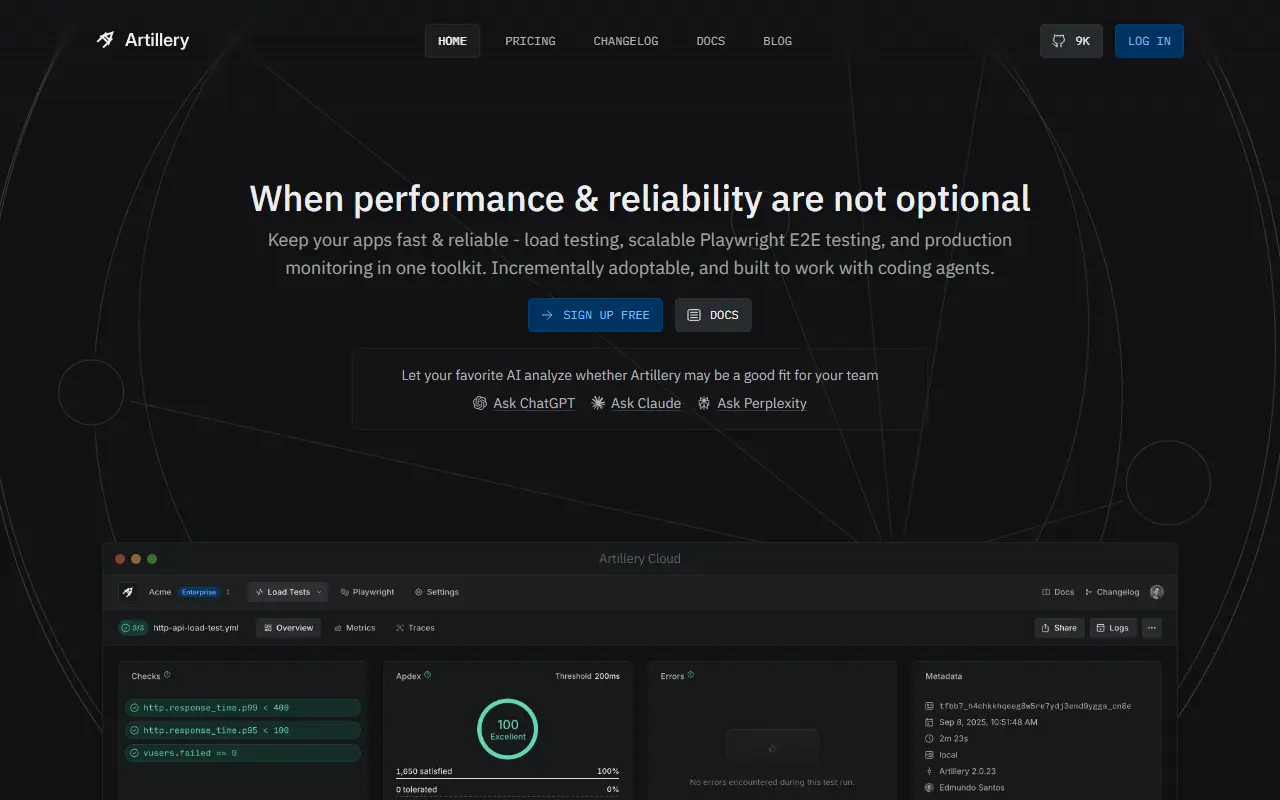The image size is (1280, 800).
Task: Switch to the Traces tab
Action: pos(415,628)
